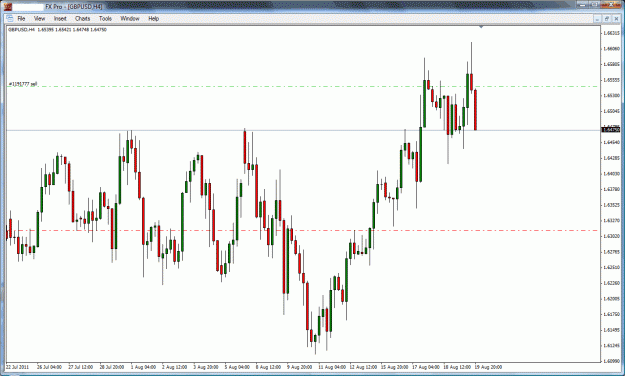Click the 11 Aug 04:00 time label
The height and width of the screenshot is (376, 625).
(332, 367)
